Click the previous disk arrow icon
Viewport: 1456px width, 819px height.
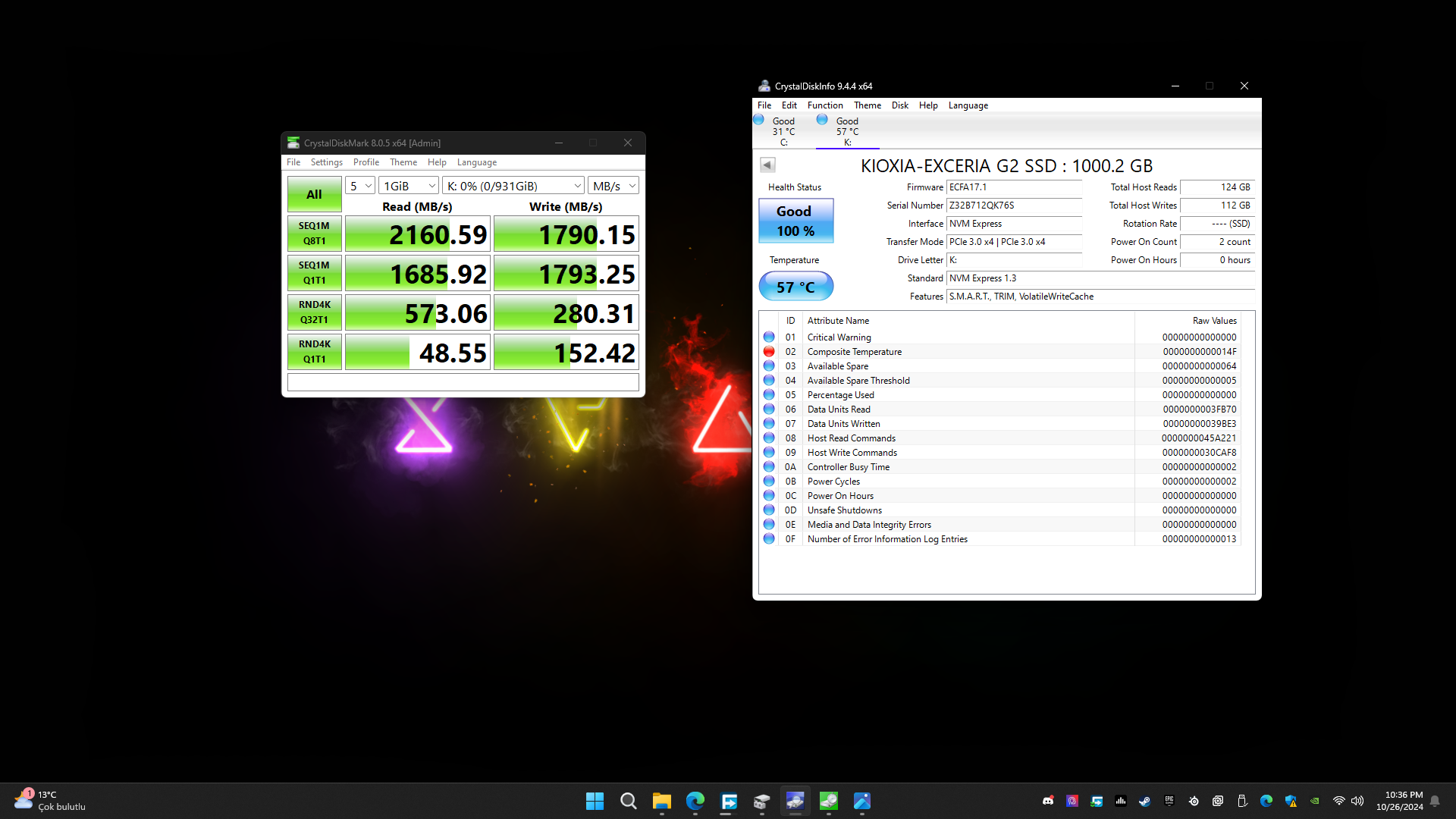[x=767, y=165]
